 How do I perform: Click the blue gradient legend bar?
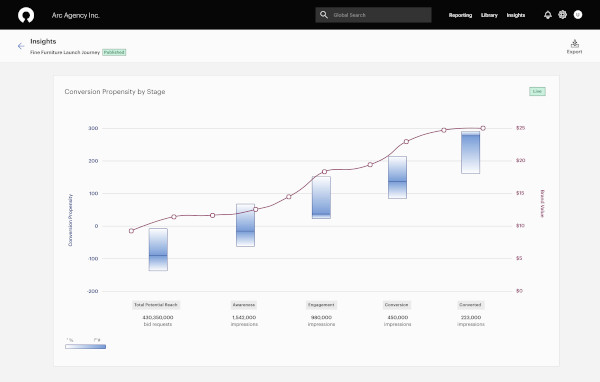[x=85, y=346]
